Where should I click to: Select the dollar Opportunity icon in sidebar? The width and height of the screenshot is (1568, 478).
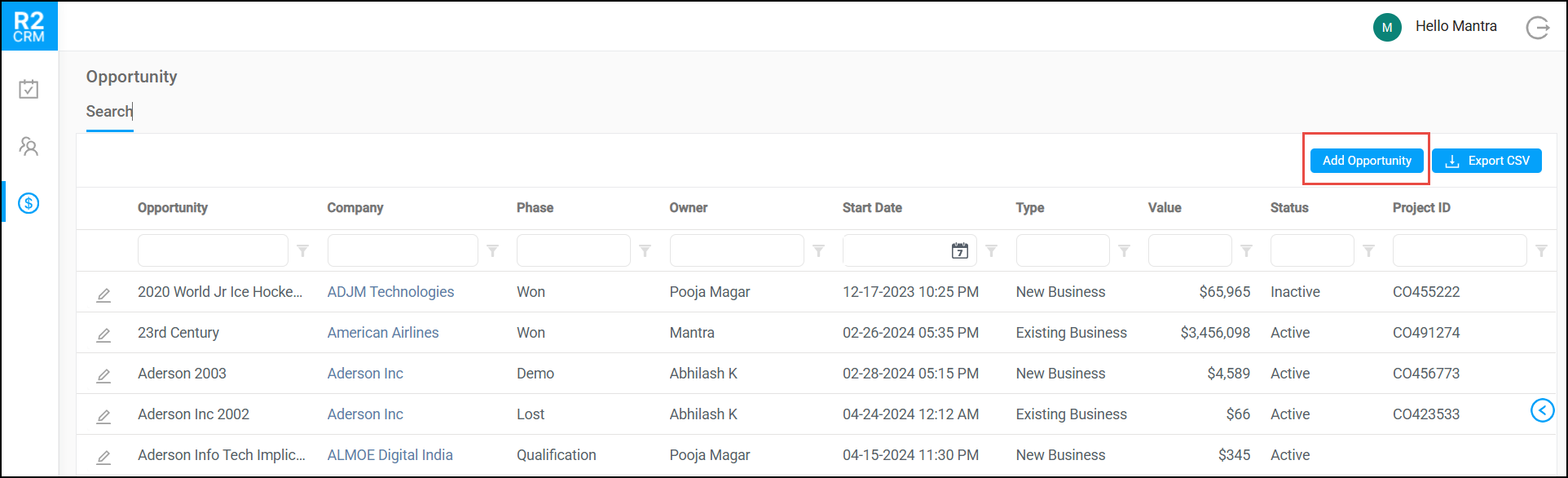pos(29,202)
